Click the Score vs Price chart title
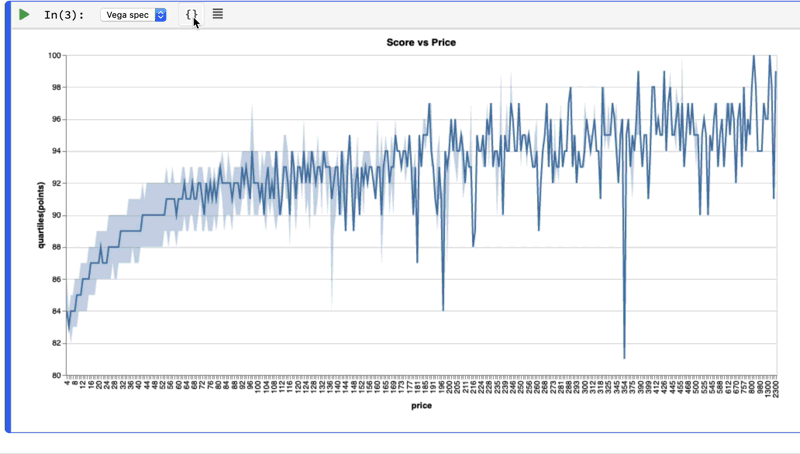 421,42
